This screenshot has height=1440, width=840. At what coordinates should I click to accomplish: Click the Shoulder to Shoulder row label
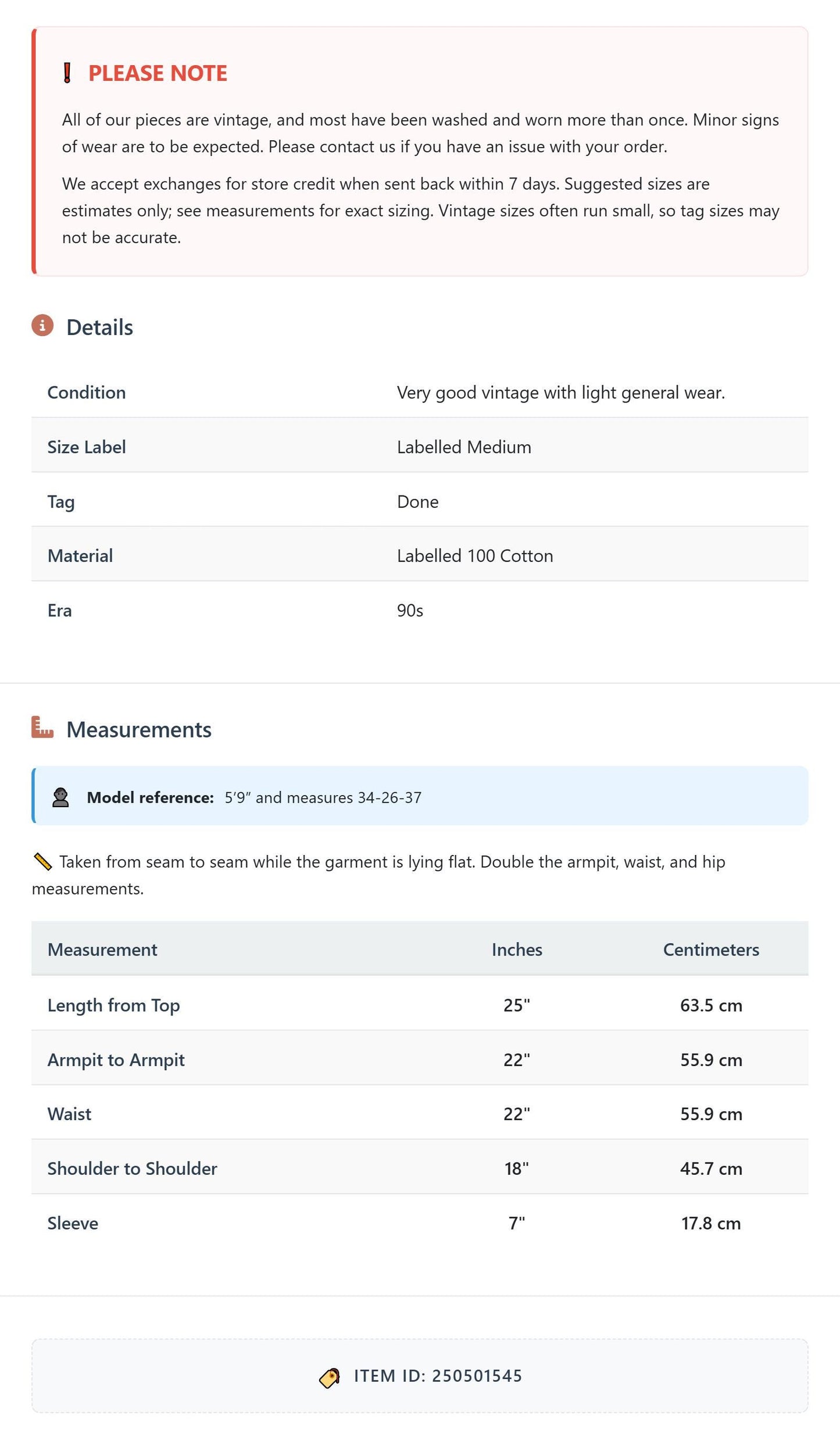coord(133,1168)
